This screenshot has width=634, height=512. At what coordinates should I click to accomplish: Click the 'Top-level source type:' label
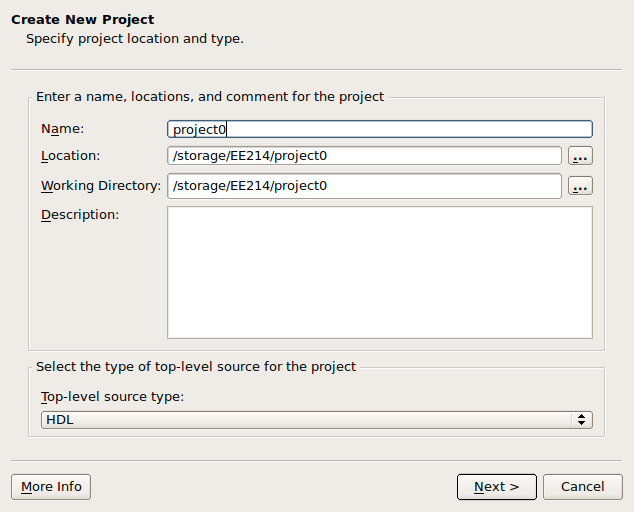coord(112,397)
